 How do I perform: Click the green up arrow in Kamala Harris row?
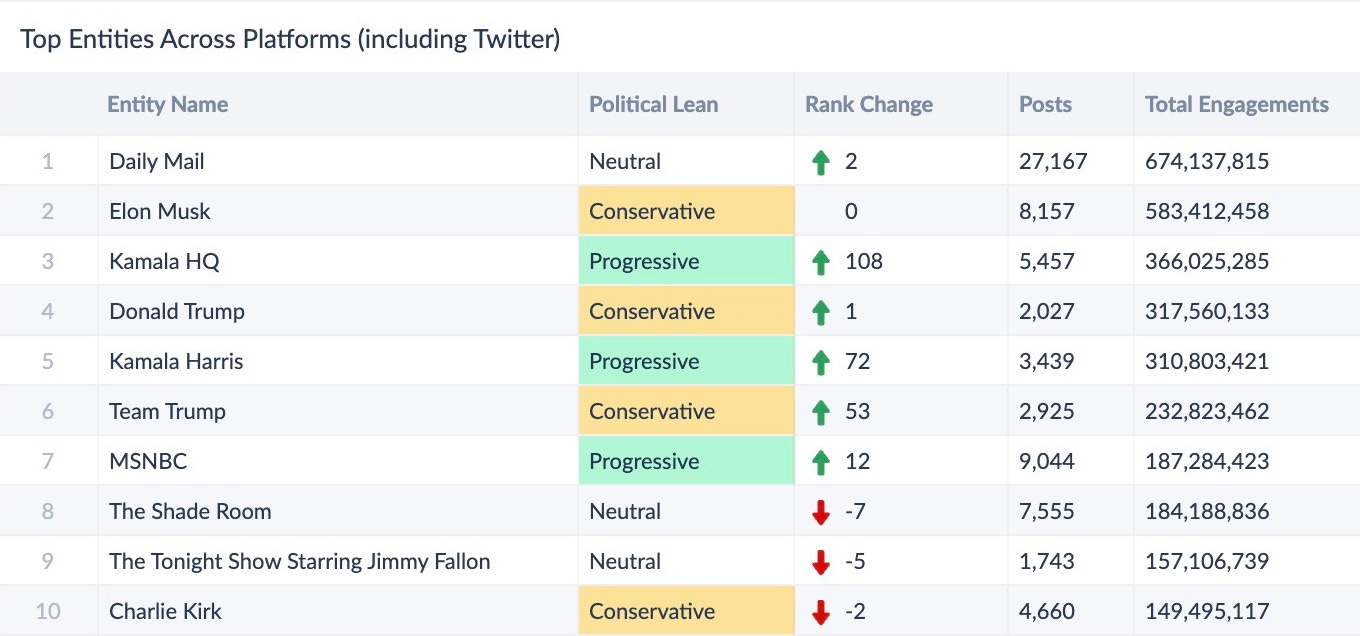821,362
